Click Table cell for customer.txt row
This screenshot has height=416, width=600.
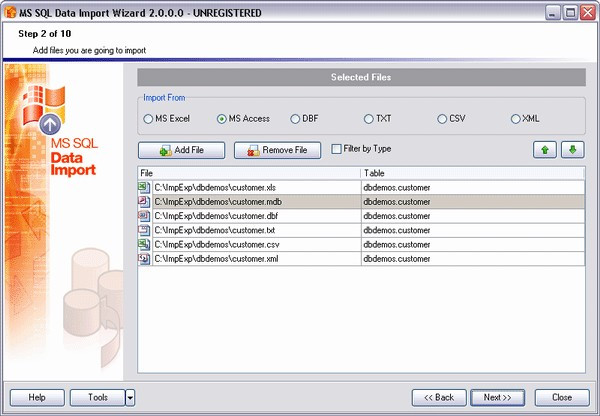tap(473, 230)
